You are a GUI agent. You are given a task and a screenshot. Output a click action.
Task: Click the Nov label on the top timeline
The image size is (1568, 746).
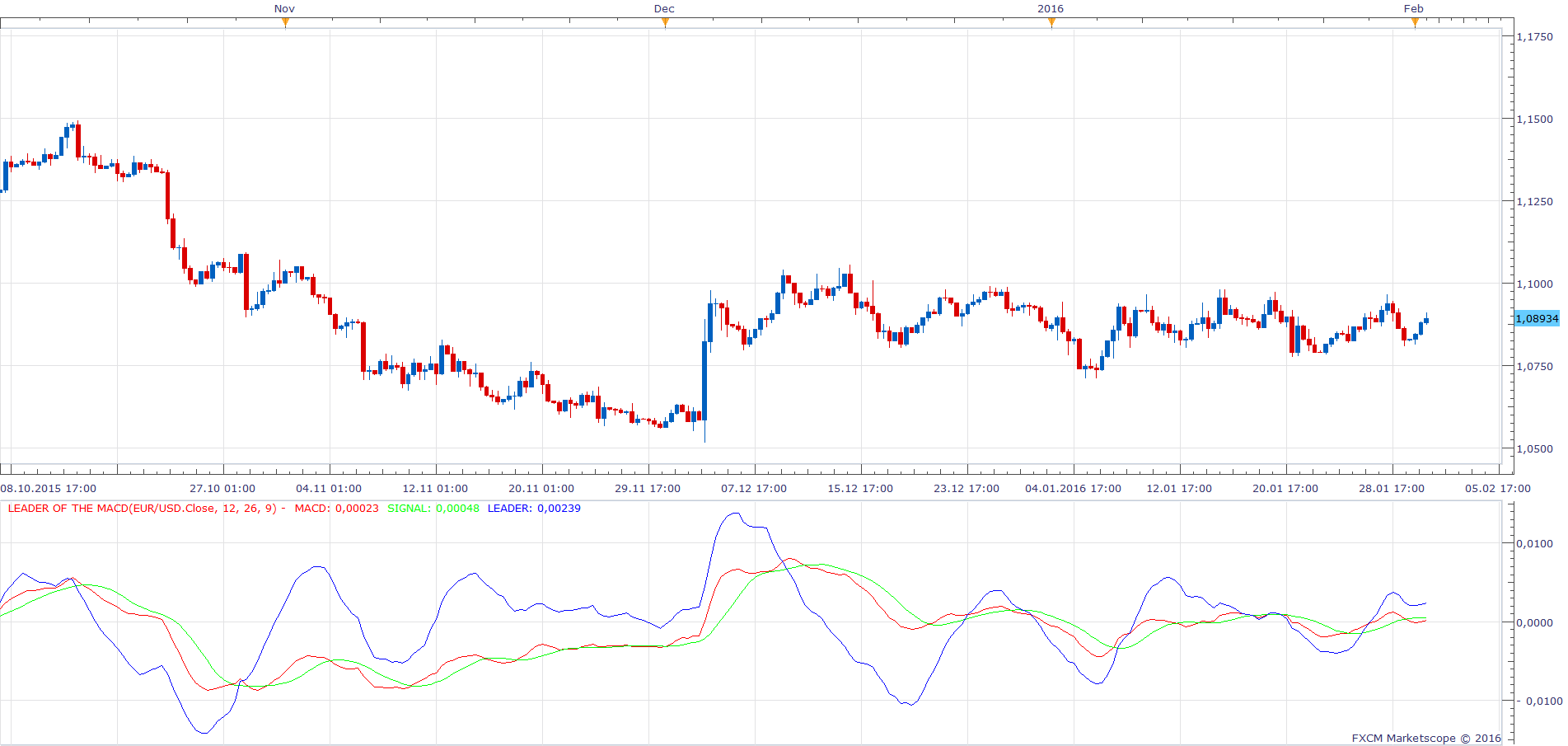point(284,9)
